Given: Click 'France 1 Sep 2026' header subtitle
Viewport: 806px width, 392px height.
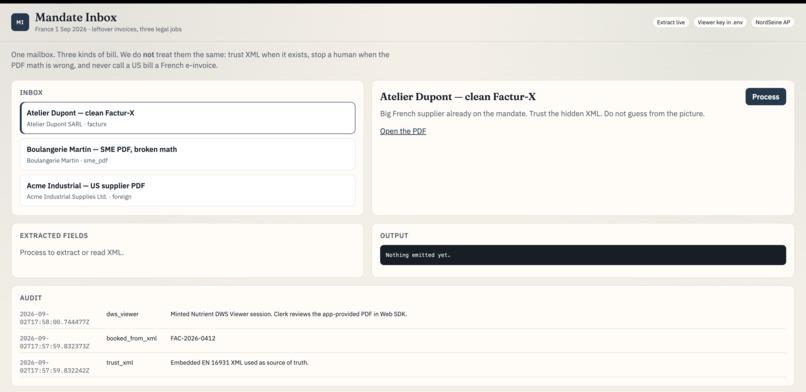Looking at the screenshot, I should [108, 29].
